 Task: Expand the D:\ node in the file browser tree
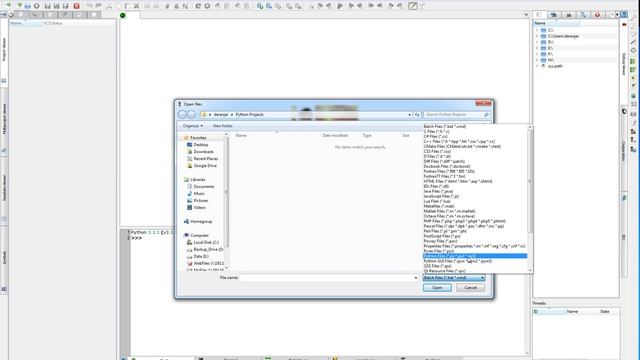(537, 42)
